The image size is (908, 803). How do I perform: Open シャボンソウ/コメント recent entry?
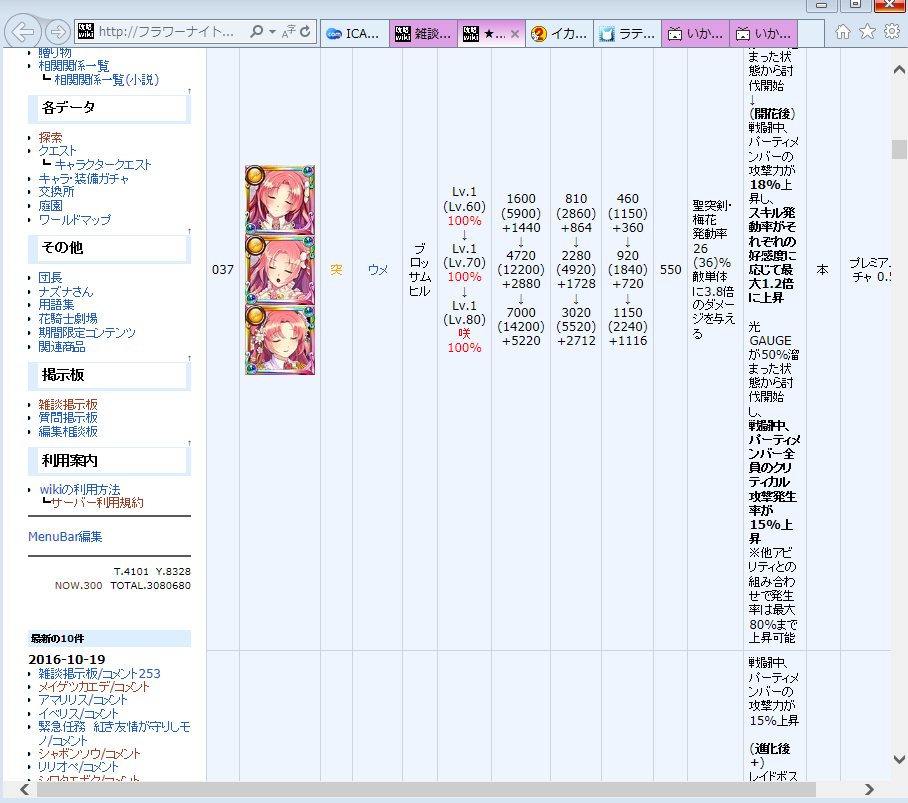tap(89, 754)
